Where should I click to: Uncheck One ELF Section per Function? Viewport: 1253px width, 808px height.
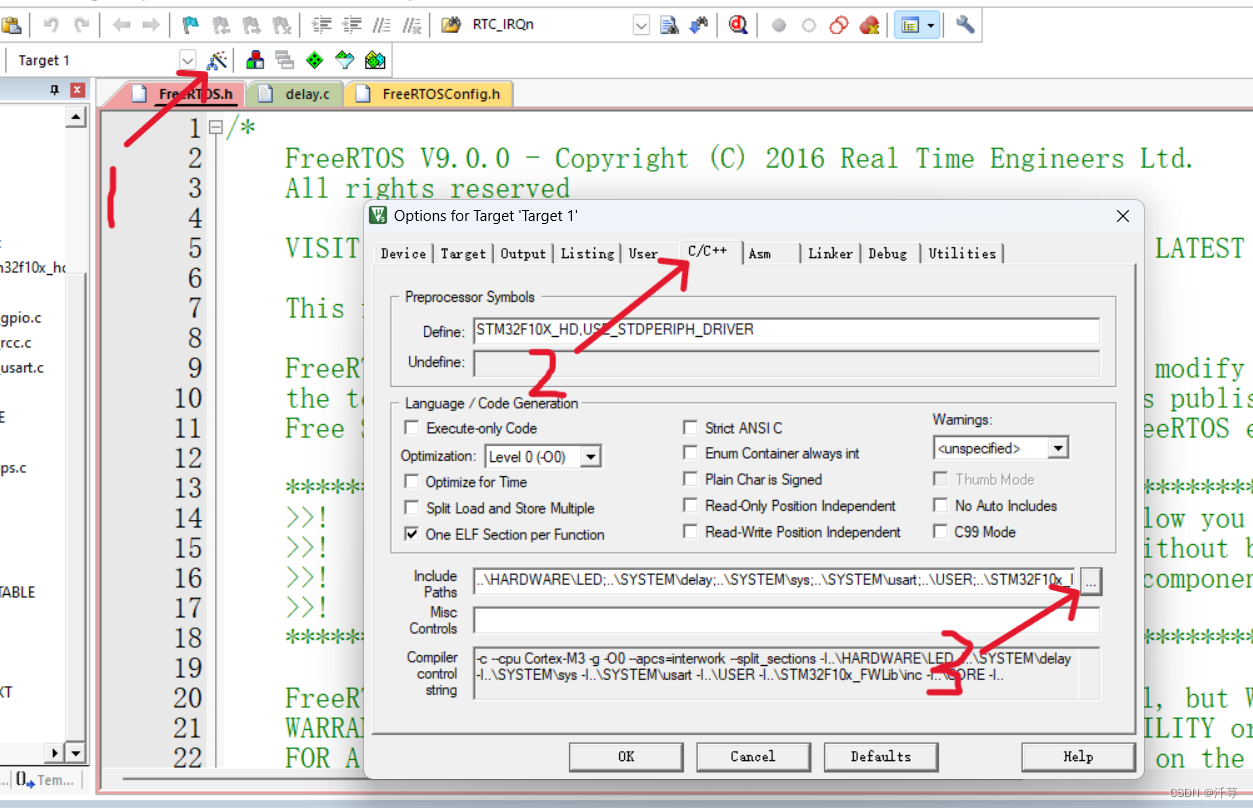412,534
